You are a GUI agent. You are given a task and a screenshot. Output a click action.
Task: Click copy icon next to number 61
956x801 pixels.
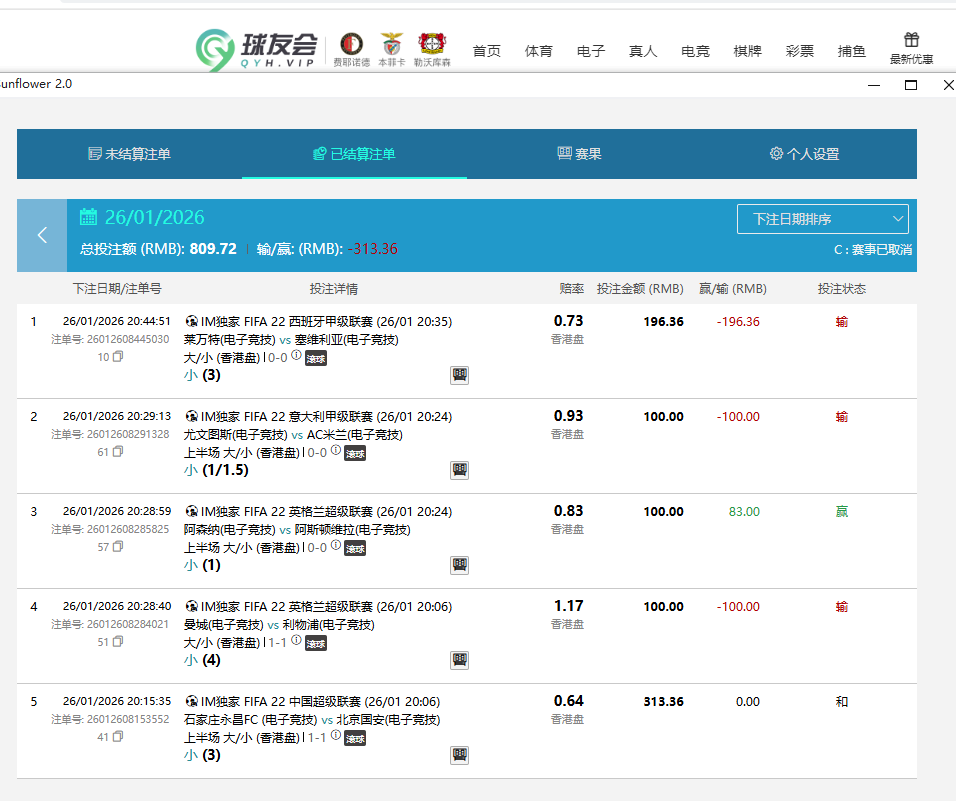(118, 452)
